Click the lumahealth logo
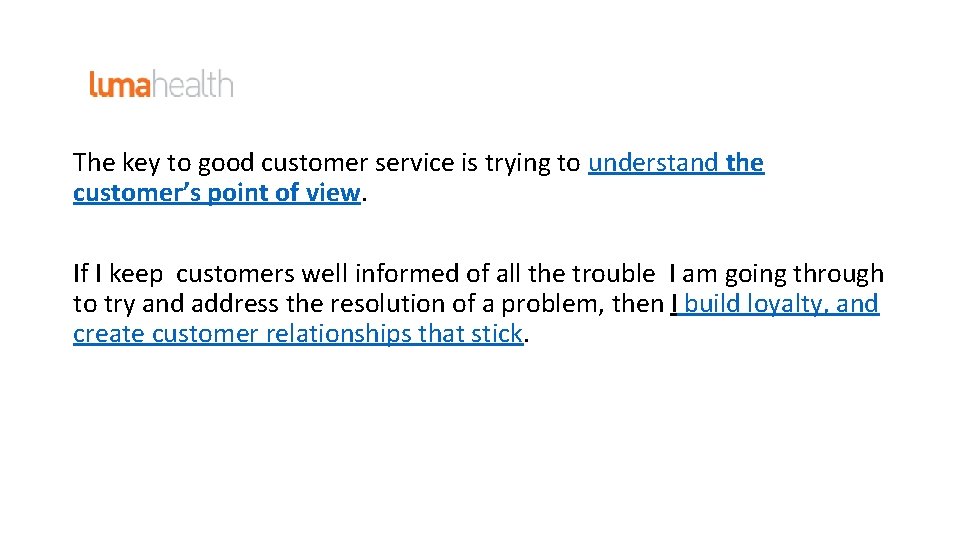The image size is (960, 540). pyautogui.click(x=162, y=84)
